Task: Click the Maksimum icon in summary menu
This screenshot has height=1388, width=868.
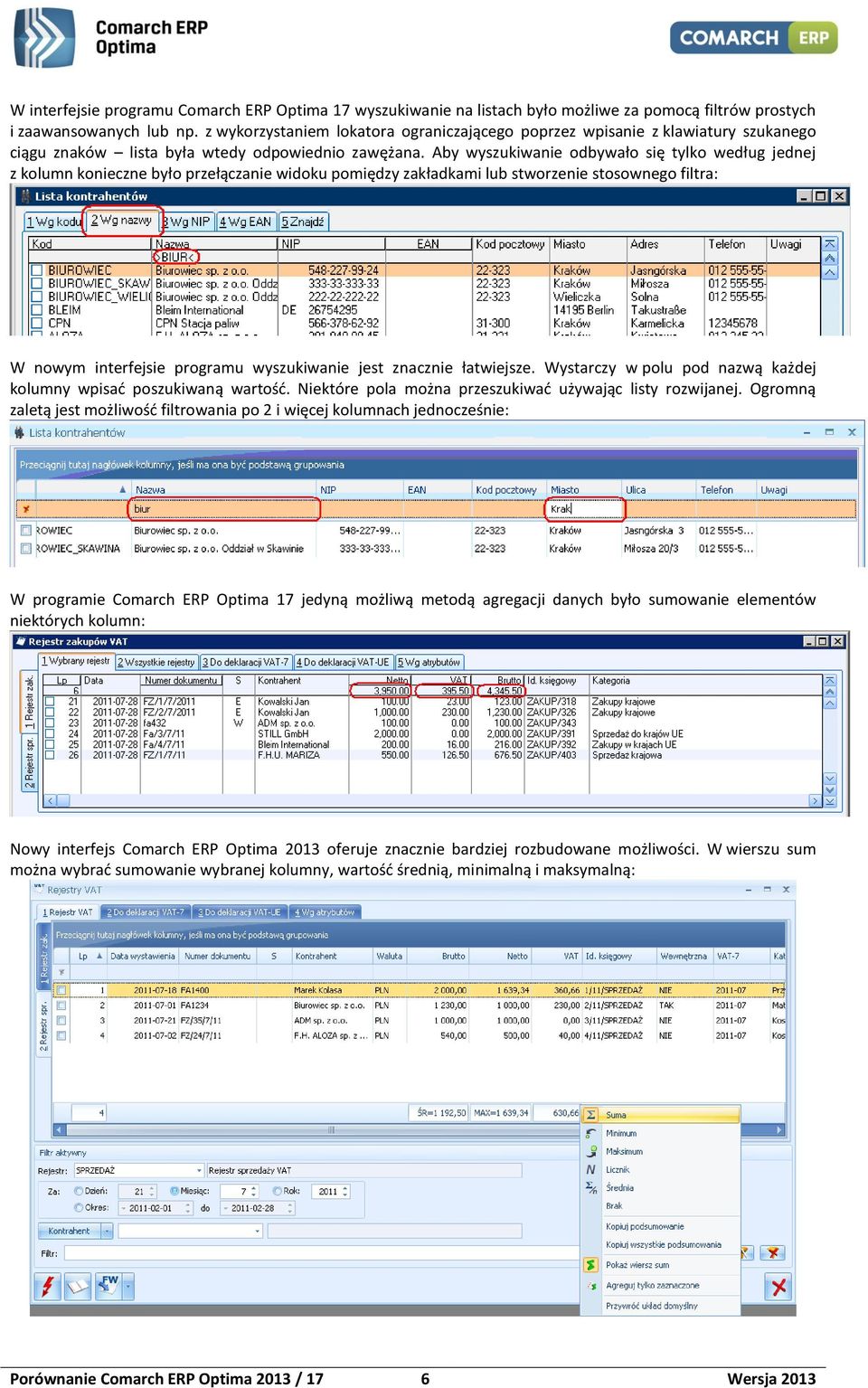Action: point(590,1151)
